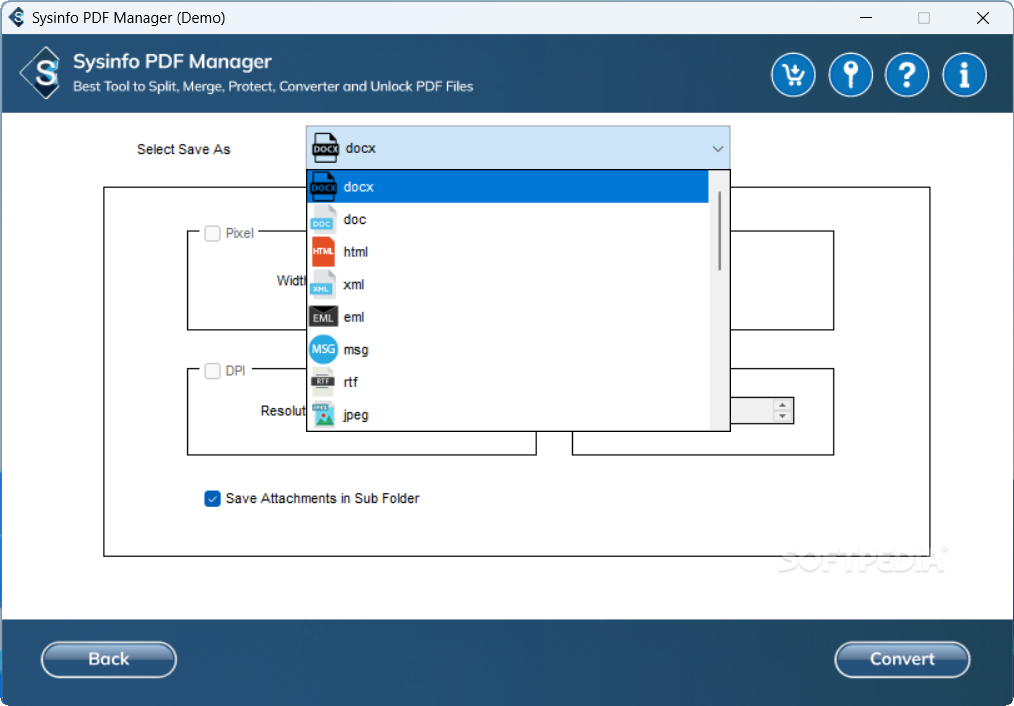Screen dimensions: 1014x706
Task: Click the RTF file icon in list
Action: coord(323,382)
